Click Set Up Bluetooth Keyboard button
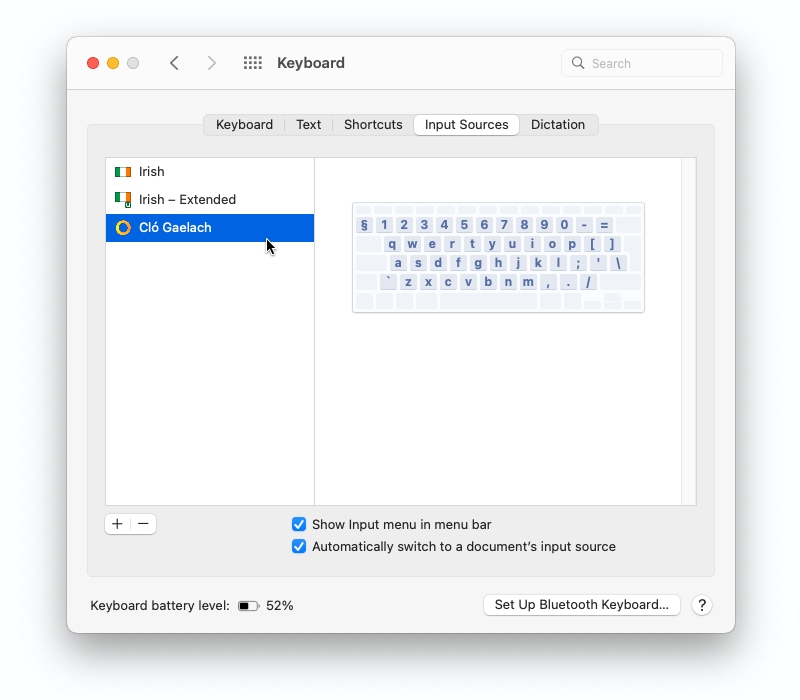 click(581, 605)
